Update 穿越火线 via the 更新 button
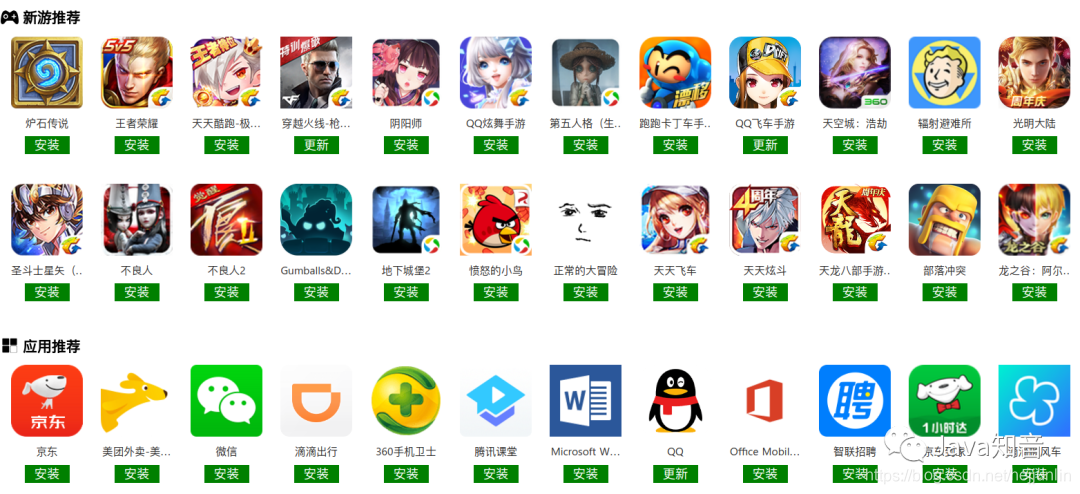This screenshot has height=494, width=1080. coord(316,145)
